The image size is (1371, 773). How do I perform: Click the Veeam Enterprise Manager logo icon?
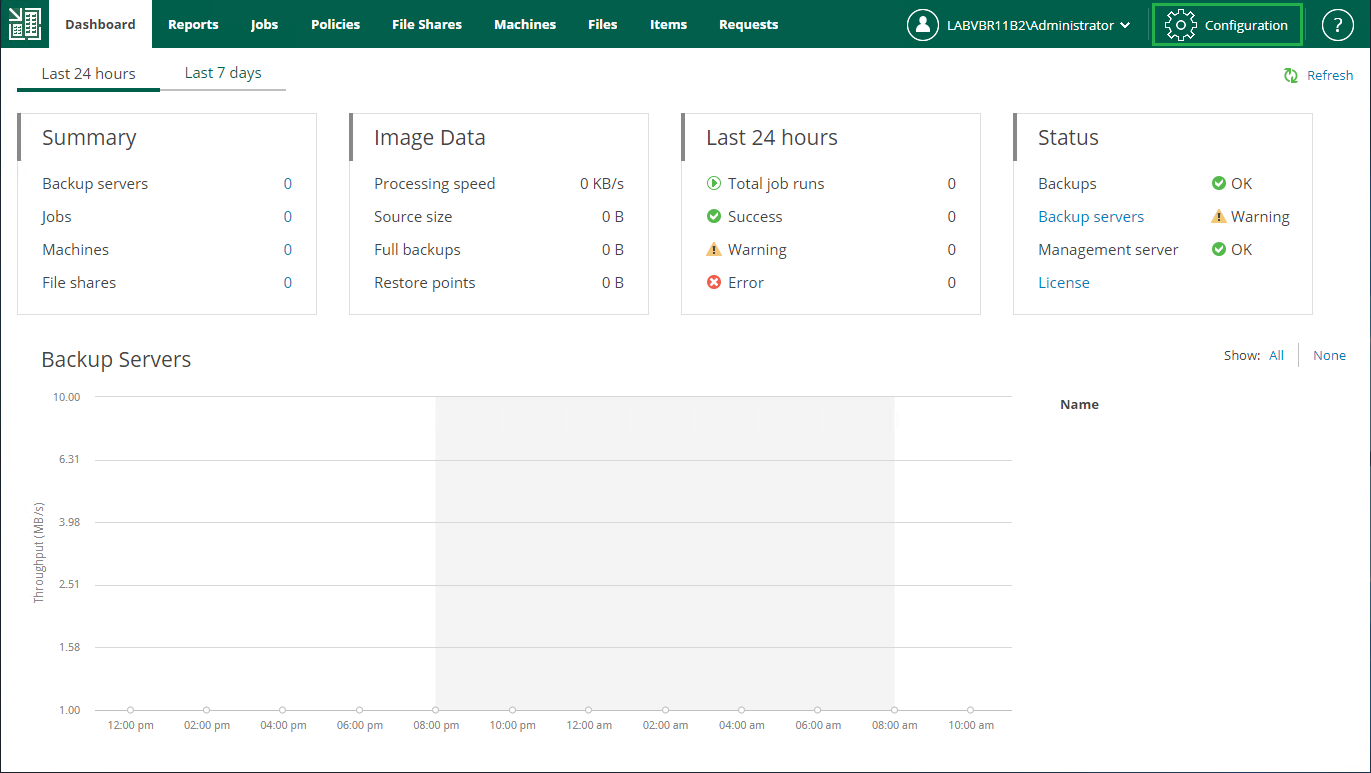24,25
